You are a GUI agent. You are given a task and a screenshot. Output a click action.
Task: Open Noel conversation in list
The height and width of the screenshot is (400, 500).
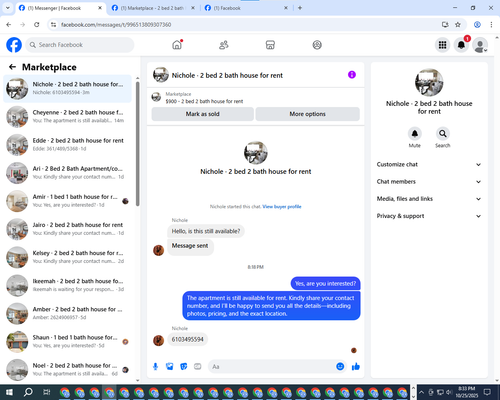[x=67, y=369]
